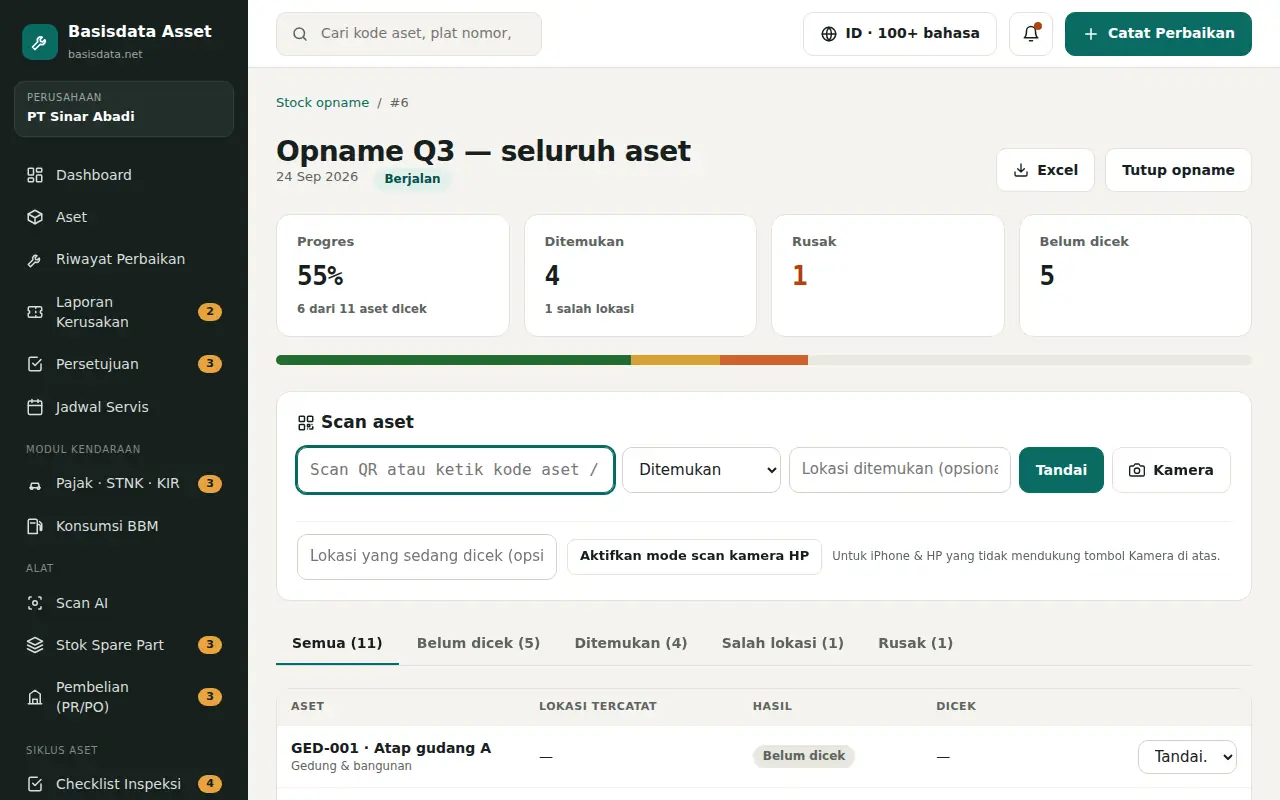1280x800 pixels.
Task: Open Kamera scanner button
Action: click(x=1171, y=470)
